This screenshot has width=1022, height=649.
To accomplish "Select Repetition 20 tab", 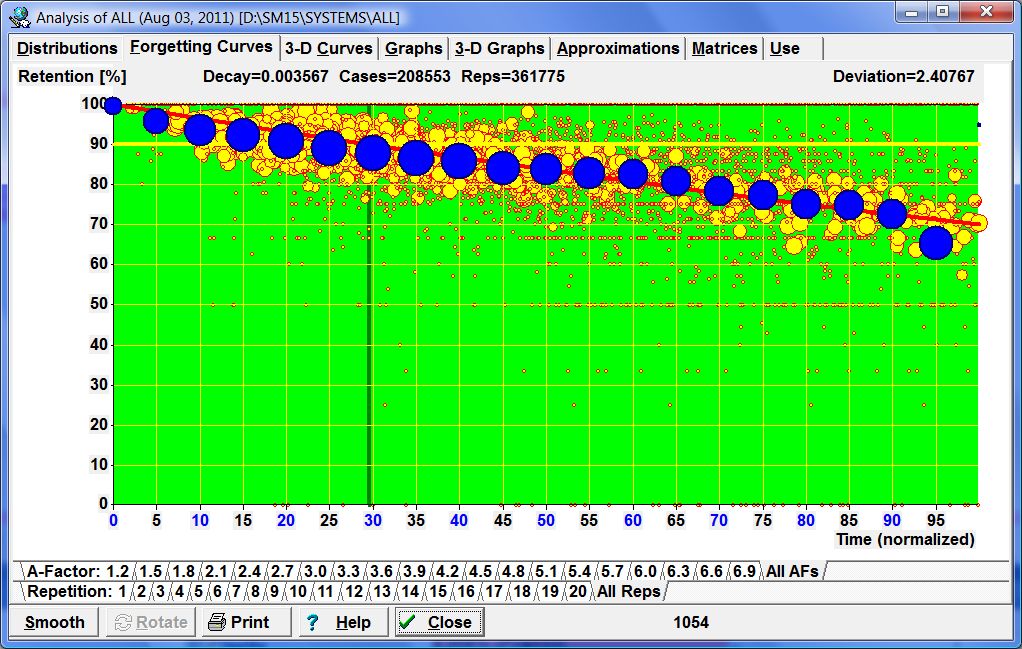I will coord(576,591).
